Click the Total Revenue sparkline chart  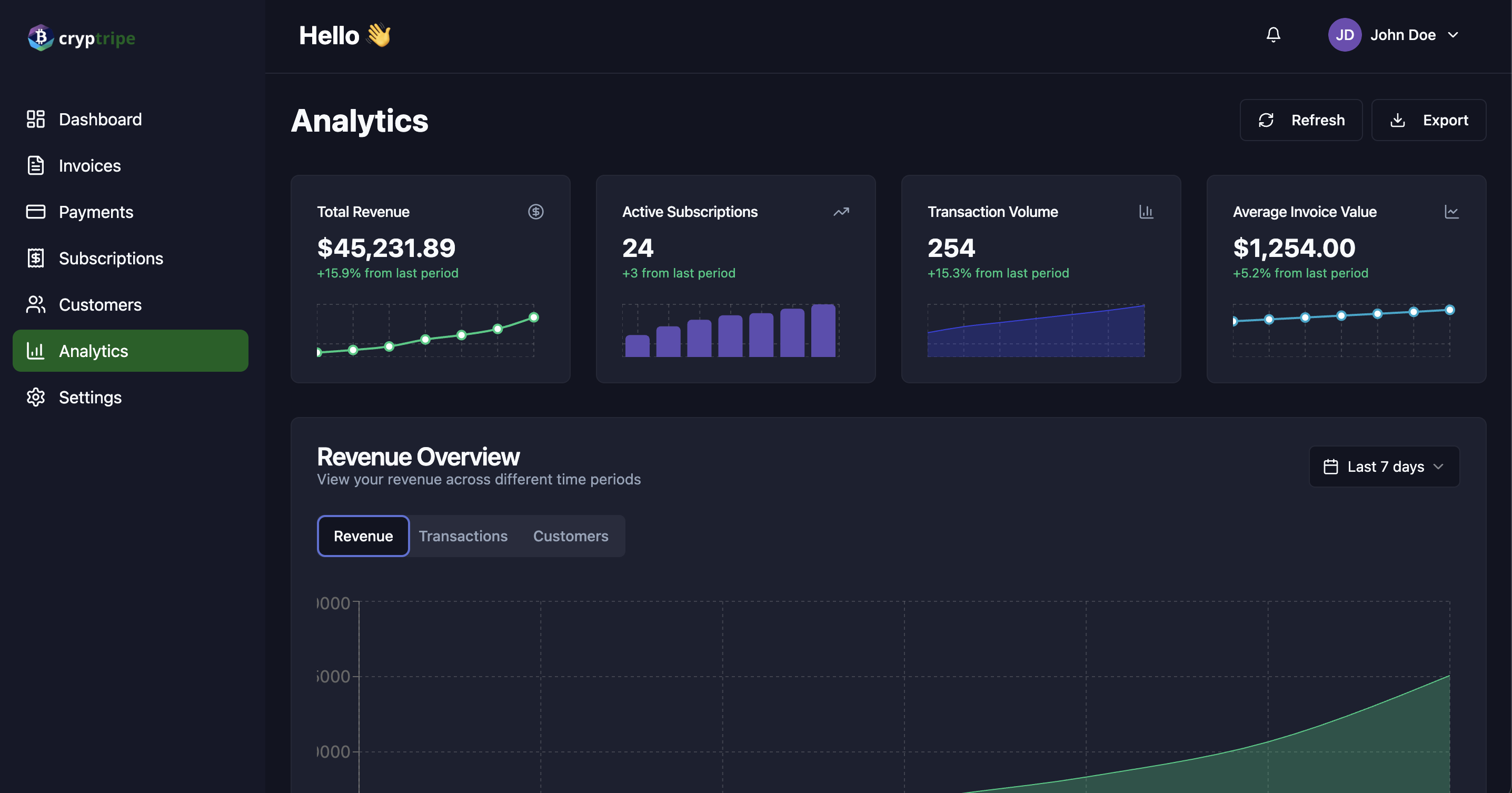[427, 331]
